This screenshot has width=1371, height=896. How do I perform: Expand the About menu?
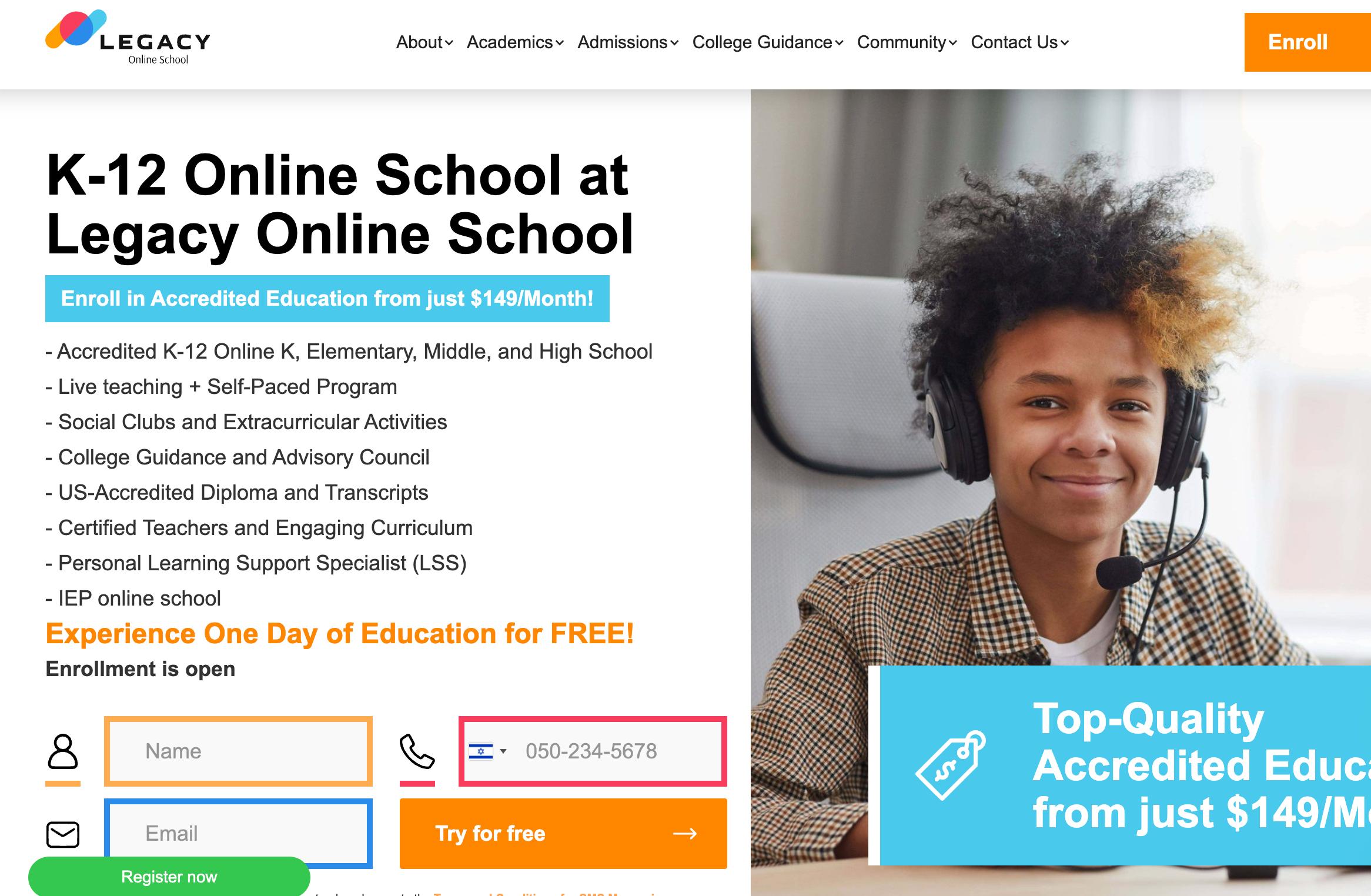point(424,42)
